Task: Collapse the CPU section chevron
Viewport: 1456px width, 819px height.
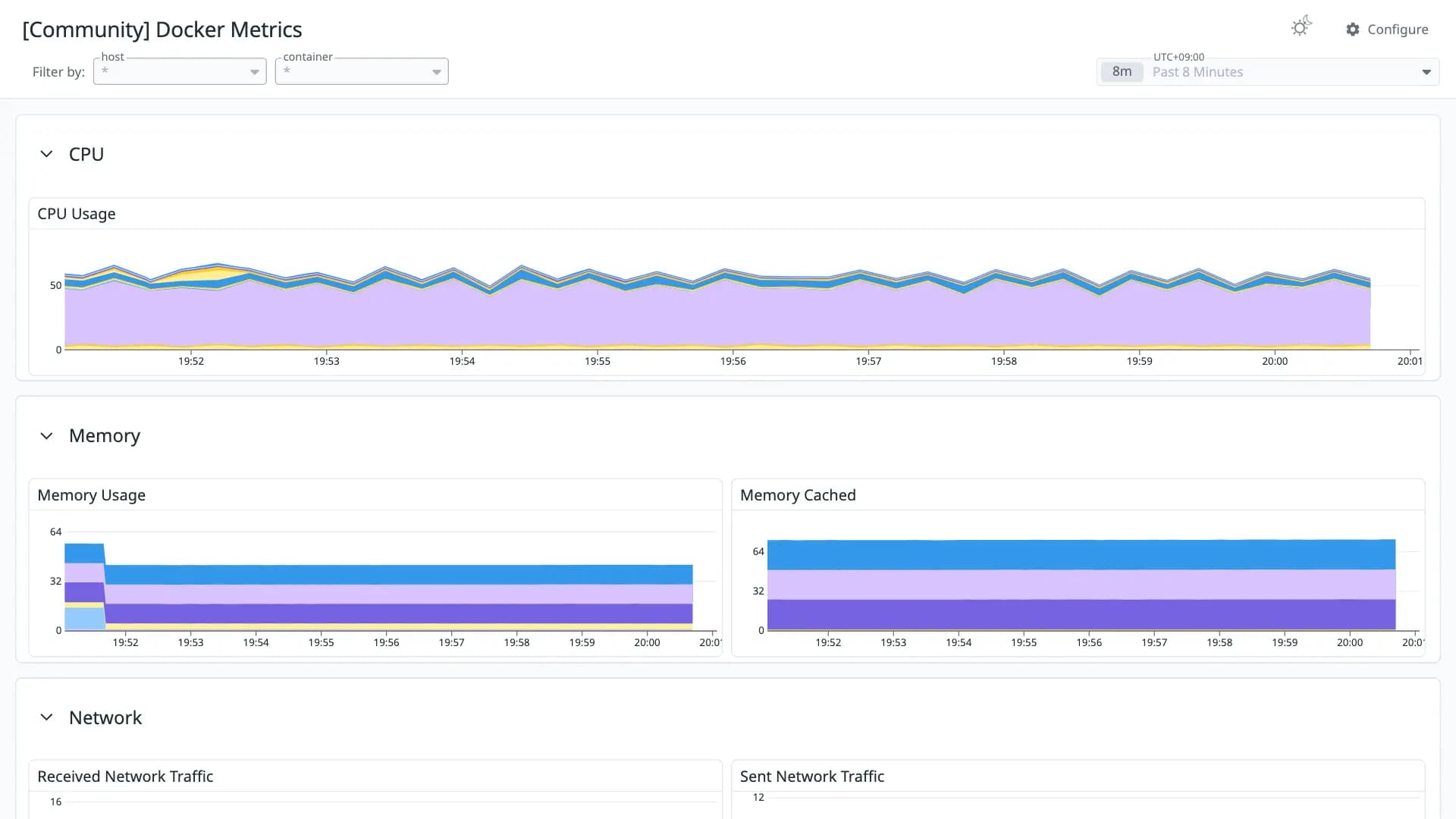Action: click(46, 154)
